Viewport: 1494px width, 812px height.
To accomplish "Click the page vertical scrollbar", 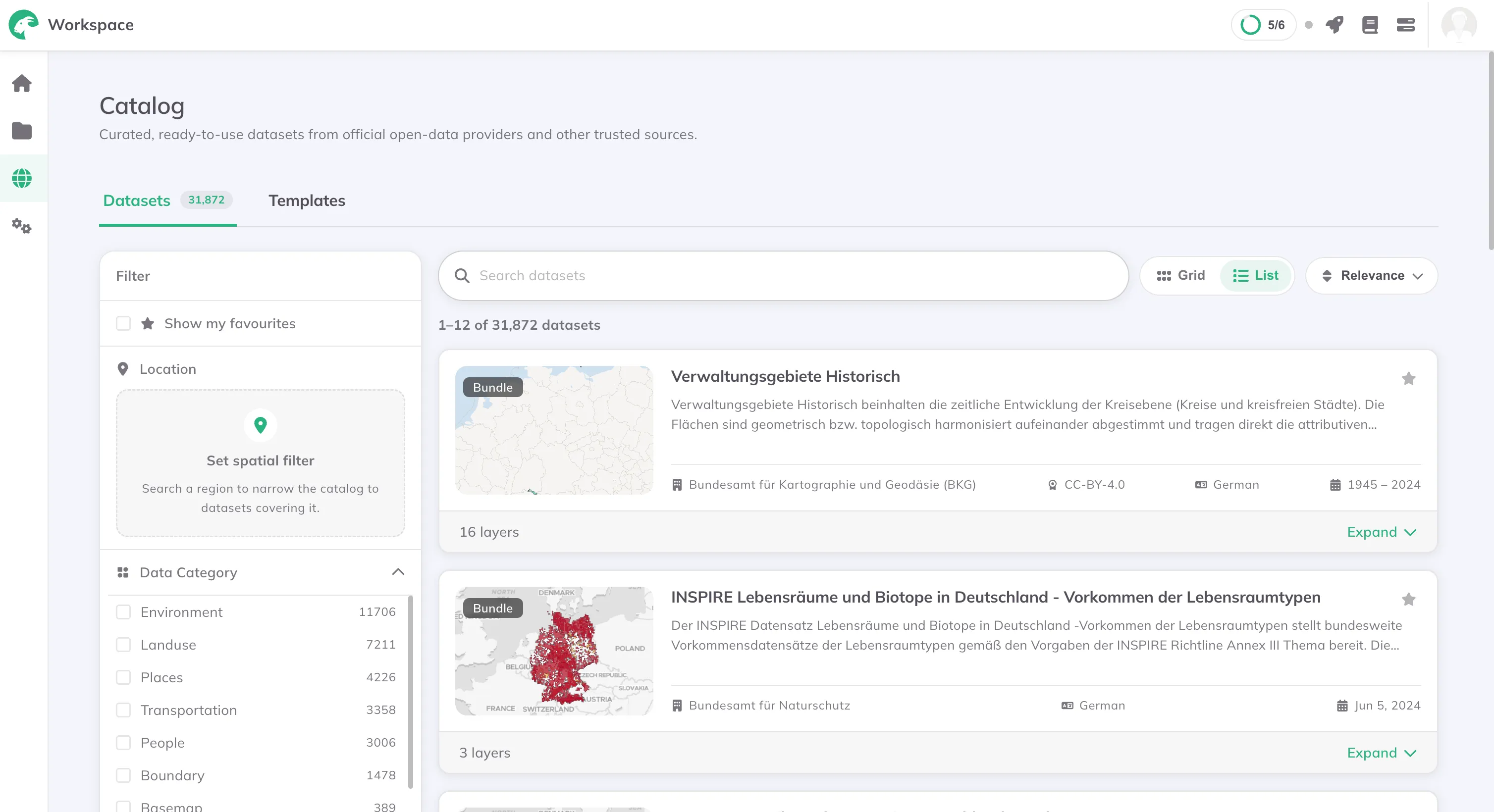I will tap(1490, 151).
